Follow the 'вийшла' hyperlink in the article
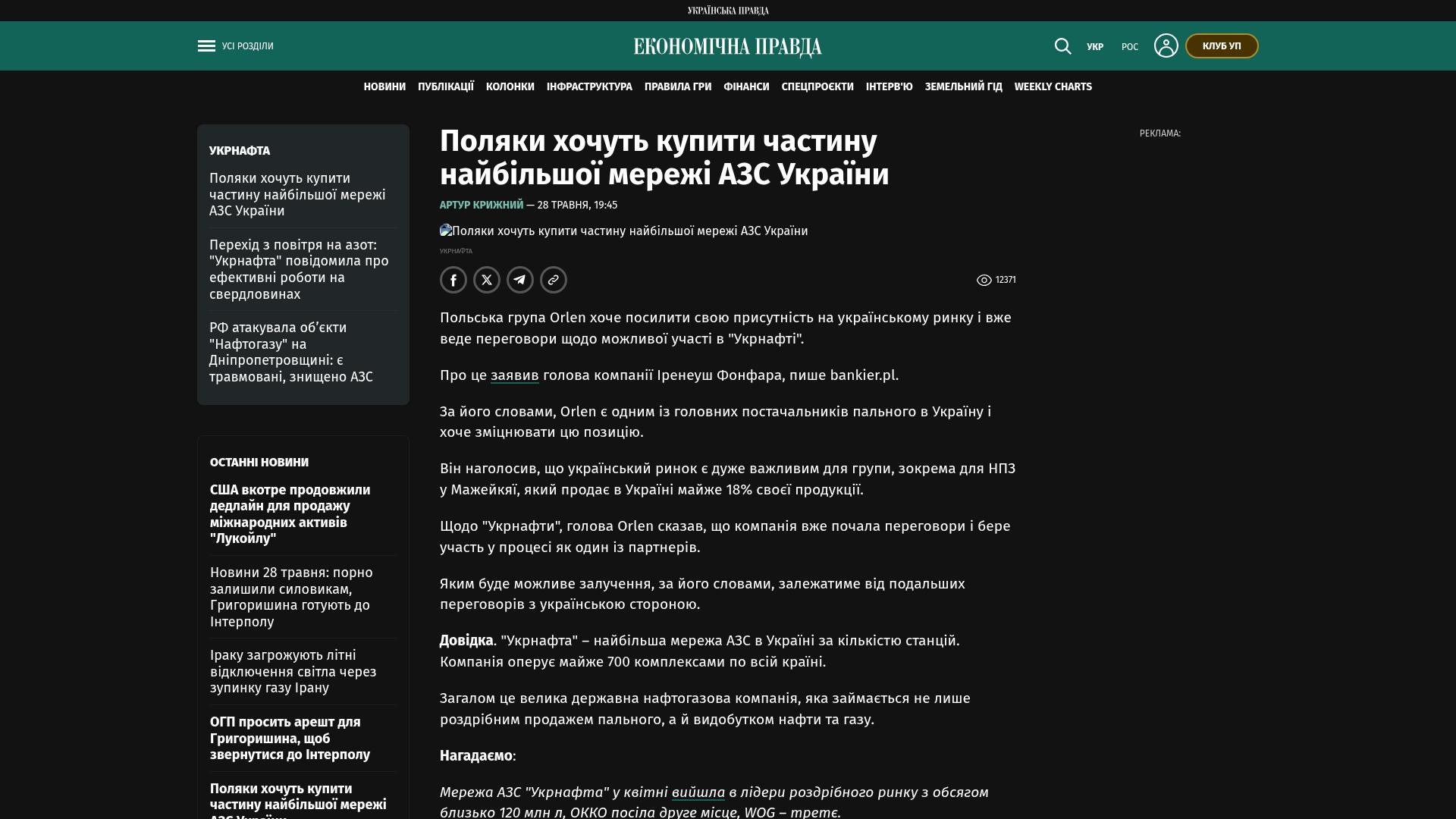The height and width of the screenshot is (819, 1456). (x=698, y=792)
